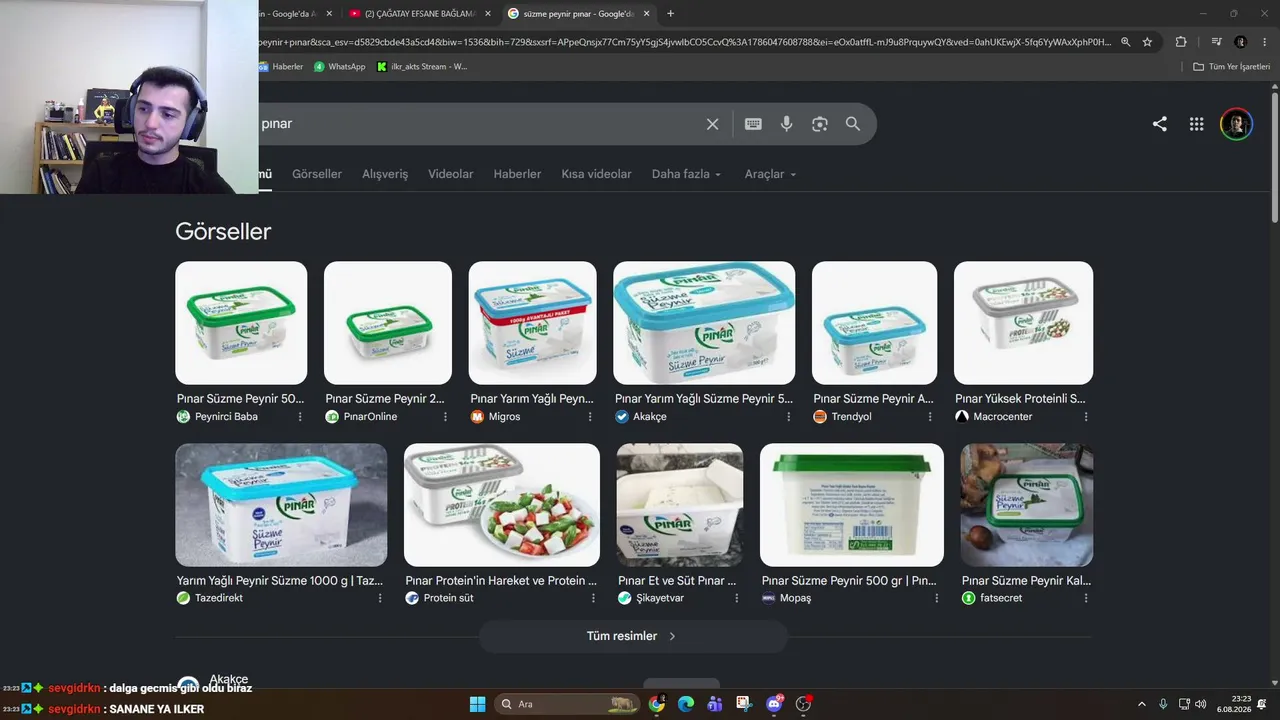Open the Google apps grid

point(1197,124)
